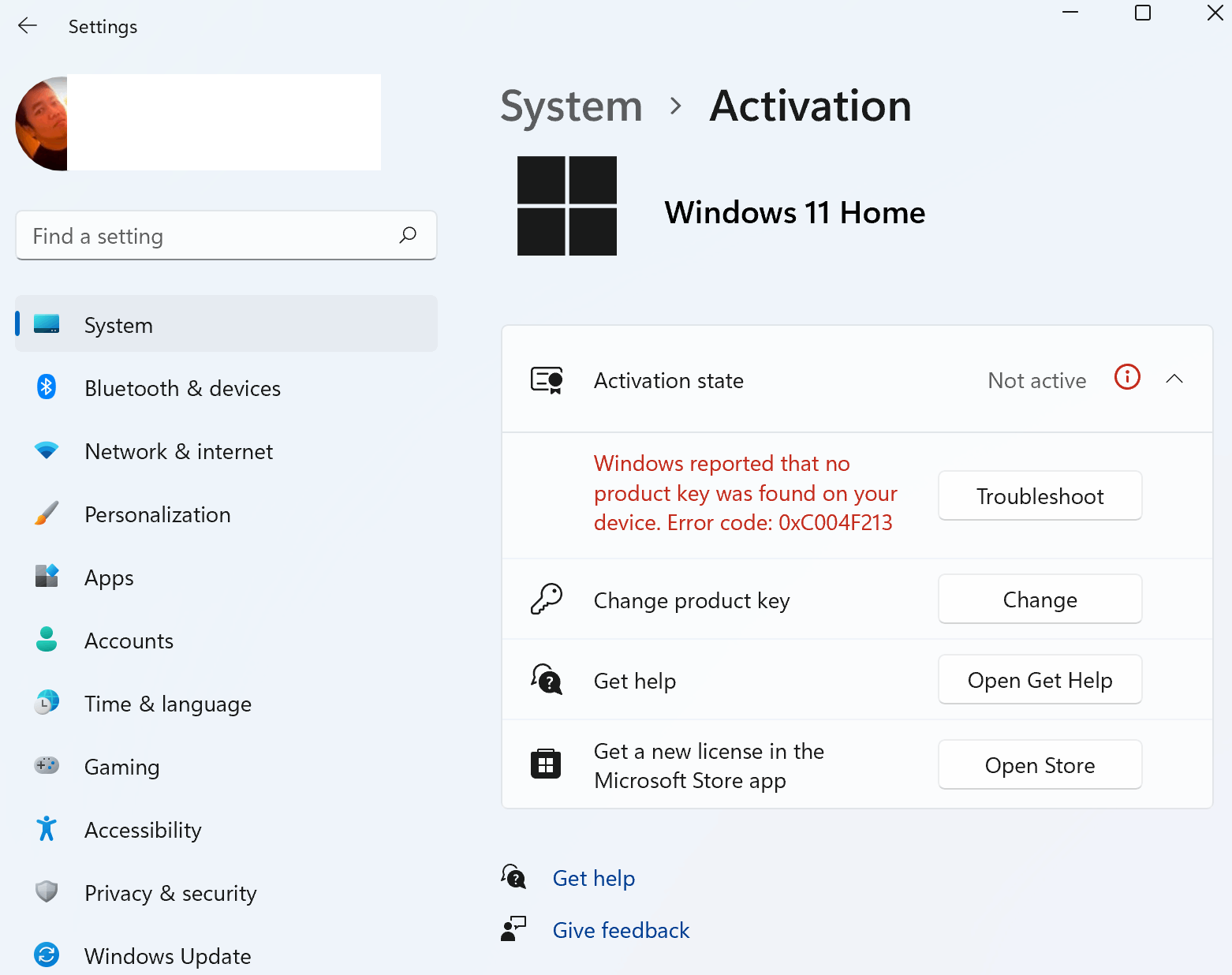Image resolution: width=1232 pixels, height=975 pixels.
Task: Click the user profile picture
Action: (x=41, y=123)
